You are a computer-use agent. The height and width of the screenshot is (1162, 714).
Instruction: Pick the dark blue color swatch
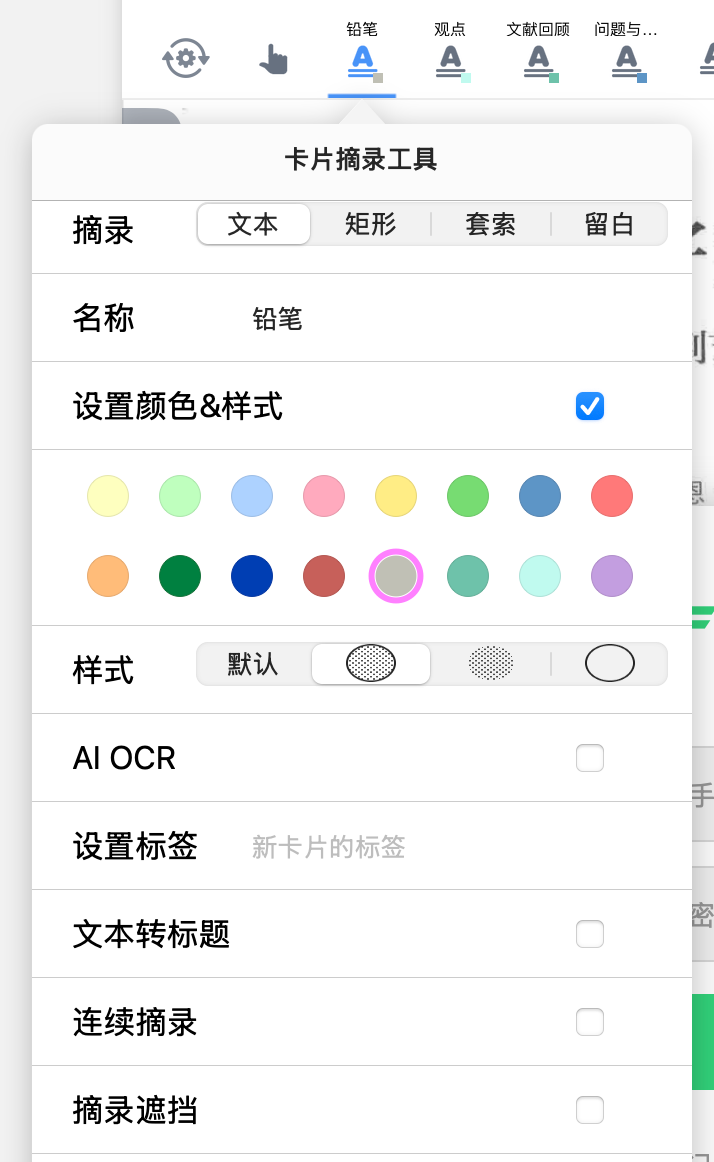click(252, 576)
